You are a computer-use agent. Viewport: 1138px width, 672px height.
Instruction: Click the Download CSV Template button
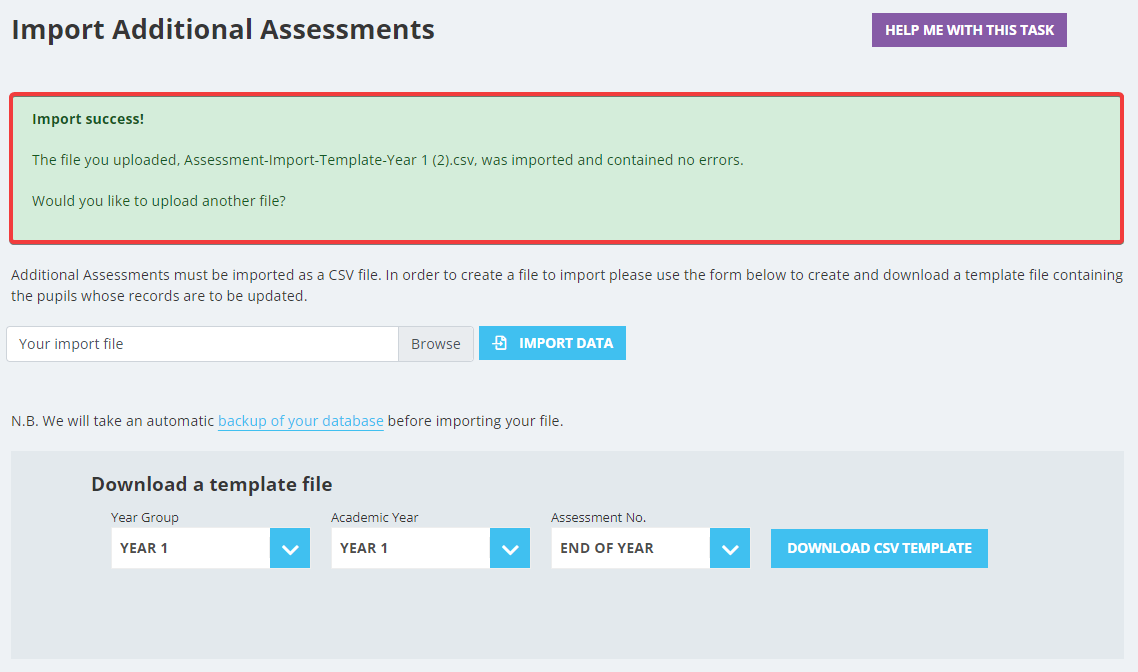pos(879,549)
